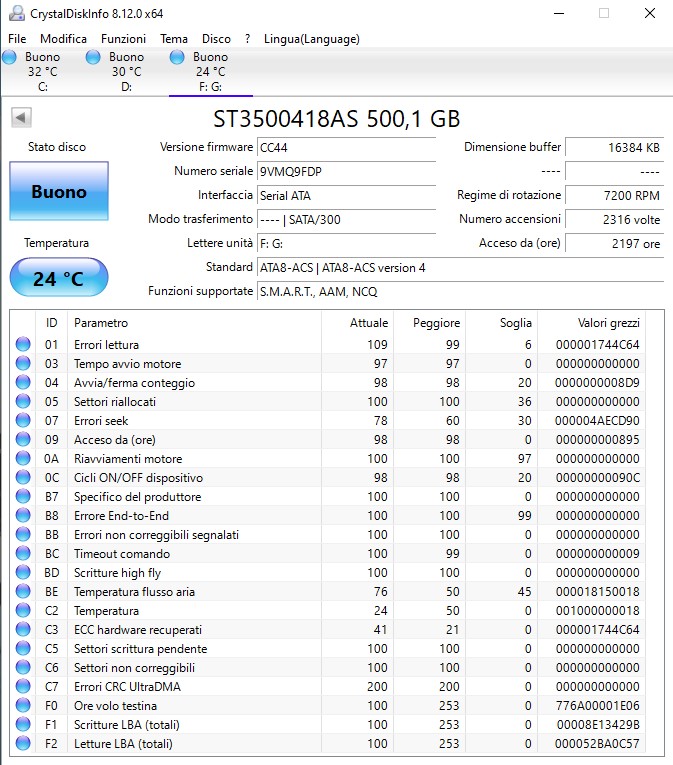Click the status orb for Letture LBA (totali)
The width and height of the screenshot is (673, 765).
(23, 744)
